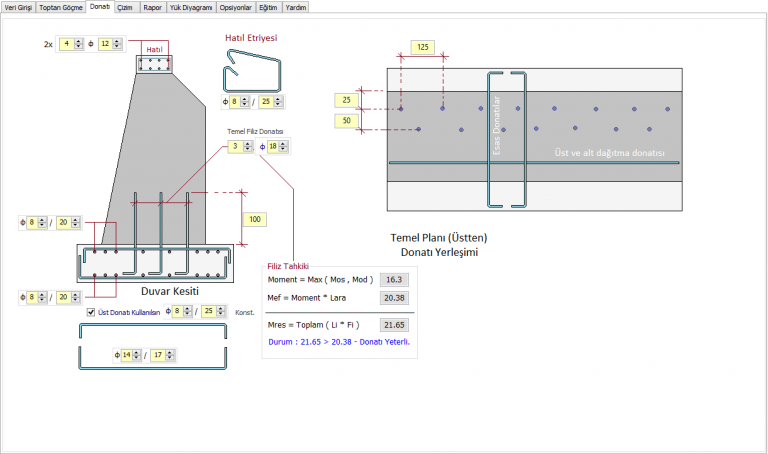The width and height of the screenshot is (768, 454).
Task: Open the Toptan Göçme tab
Action: (61, 7)
